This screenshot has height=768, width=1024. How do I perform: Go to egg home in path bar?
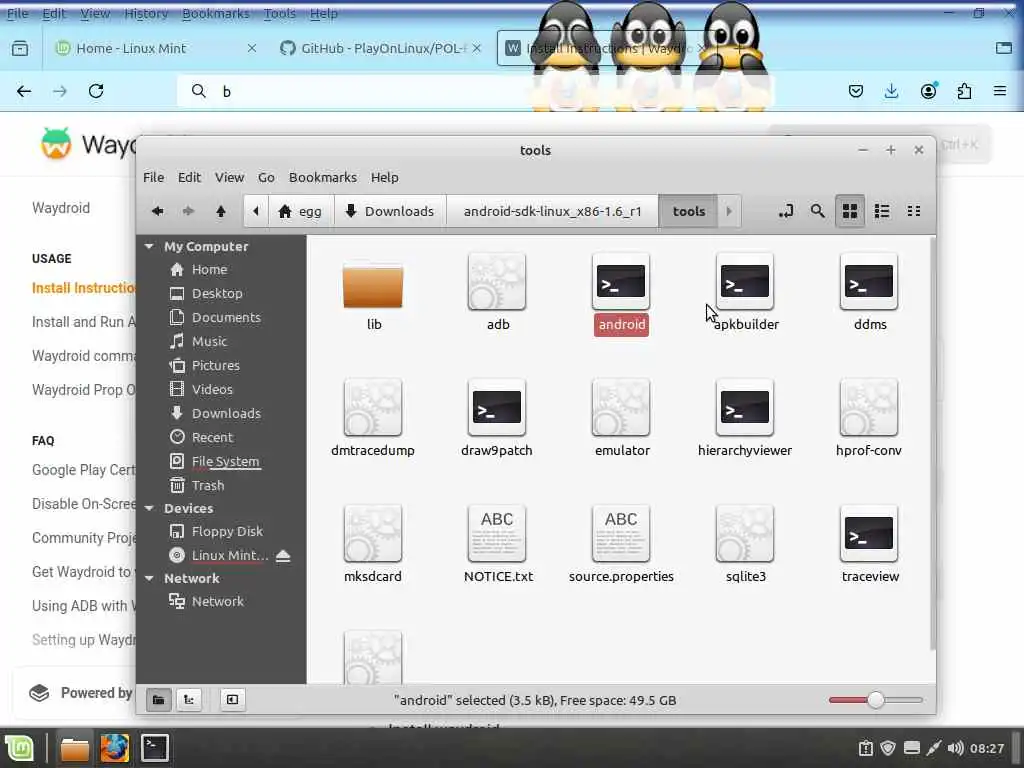click(x=300, y=211)
